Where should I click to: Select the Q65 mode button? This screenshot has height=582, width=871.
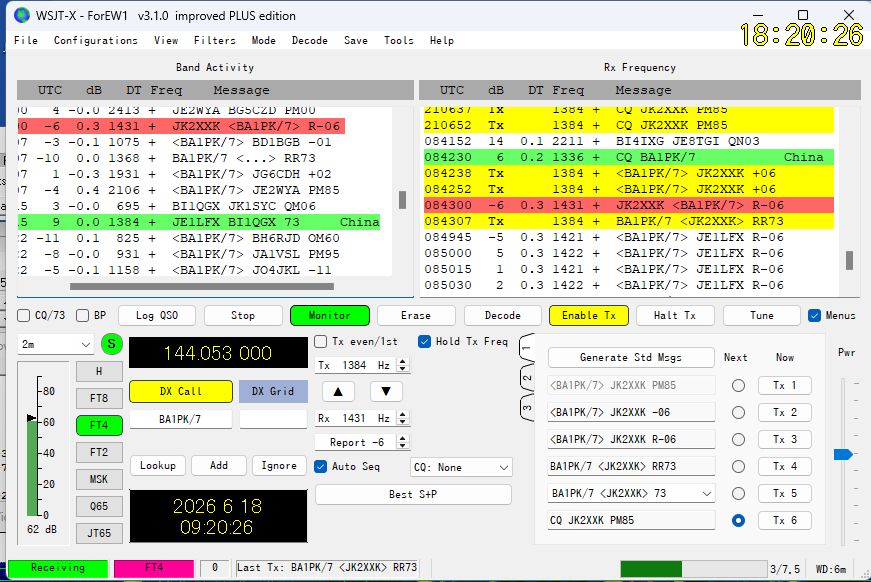click(99, 506)
